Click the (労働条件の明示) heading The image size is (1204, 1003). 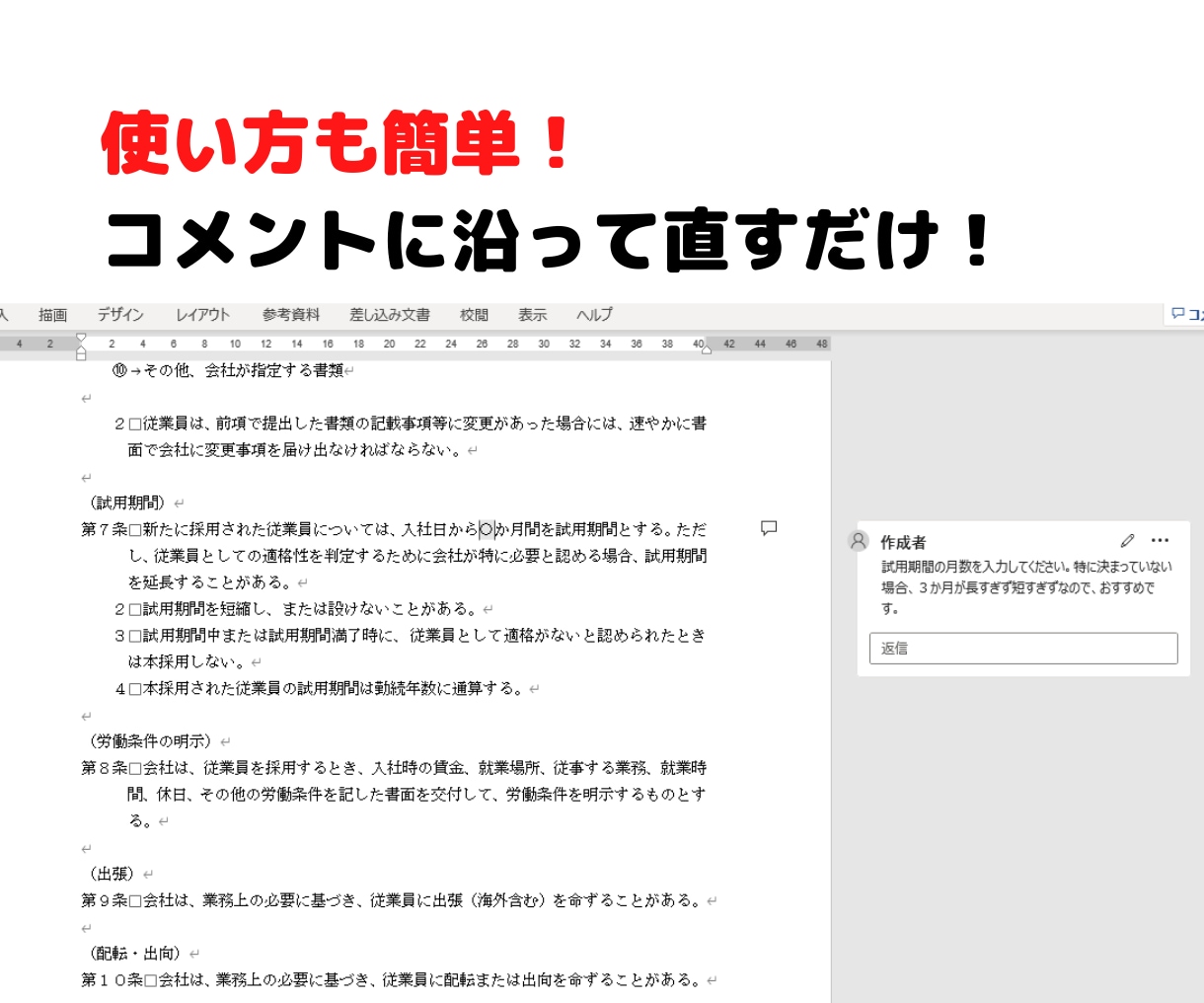151,741
